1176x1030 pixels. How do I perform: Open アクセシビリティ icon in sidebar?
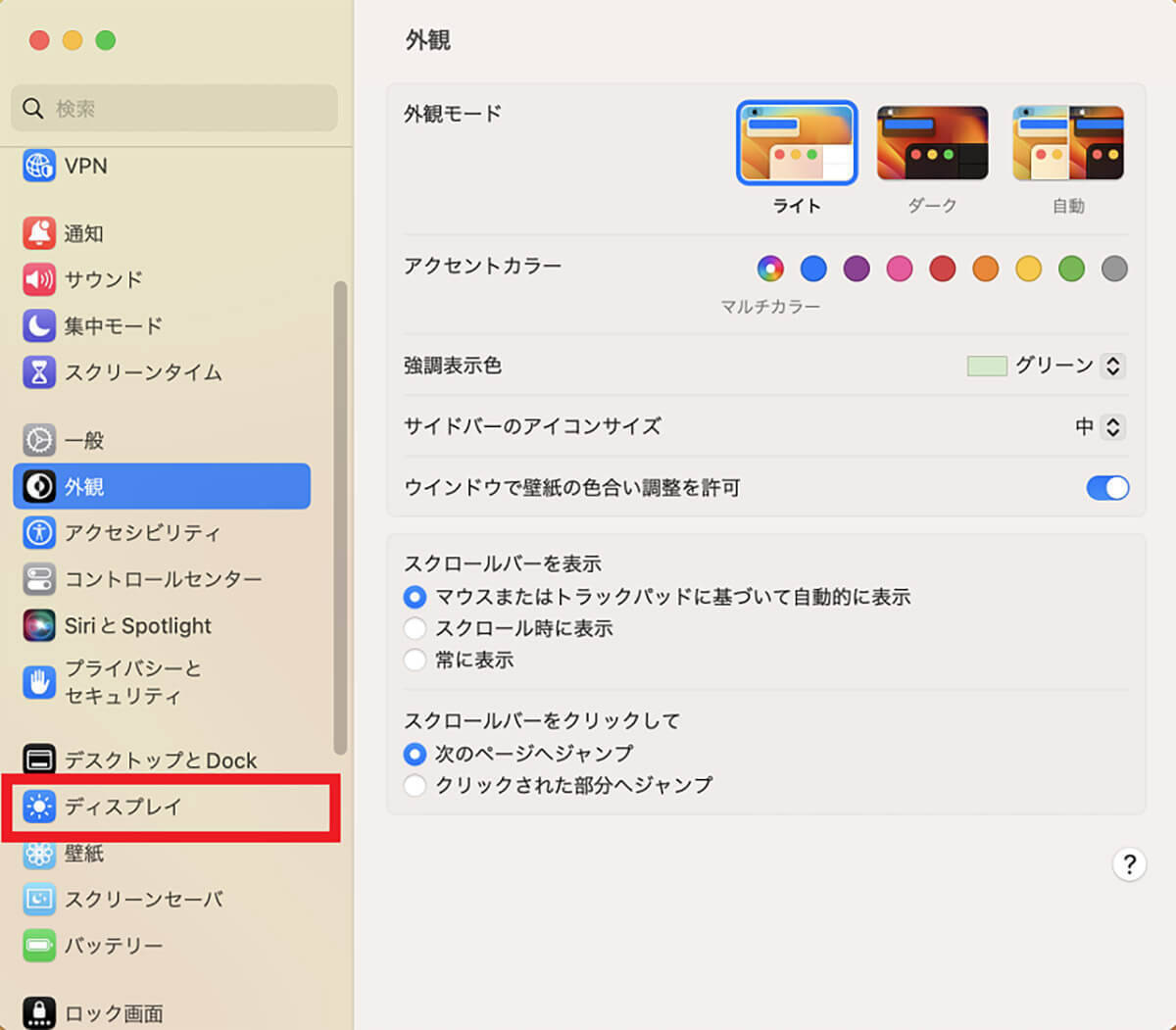tap(39, 532)
